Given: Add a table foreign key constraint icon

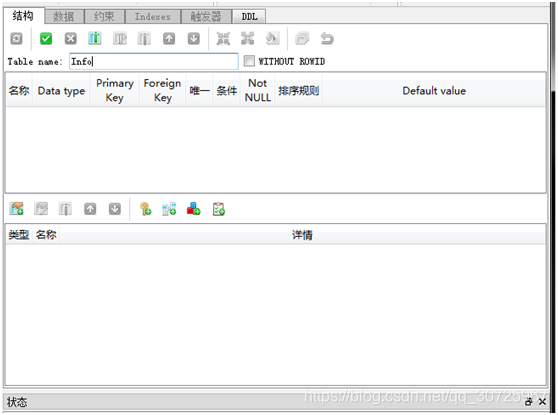Looking at the screenshot, I should [169, 209].
